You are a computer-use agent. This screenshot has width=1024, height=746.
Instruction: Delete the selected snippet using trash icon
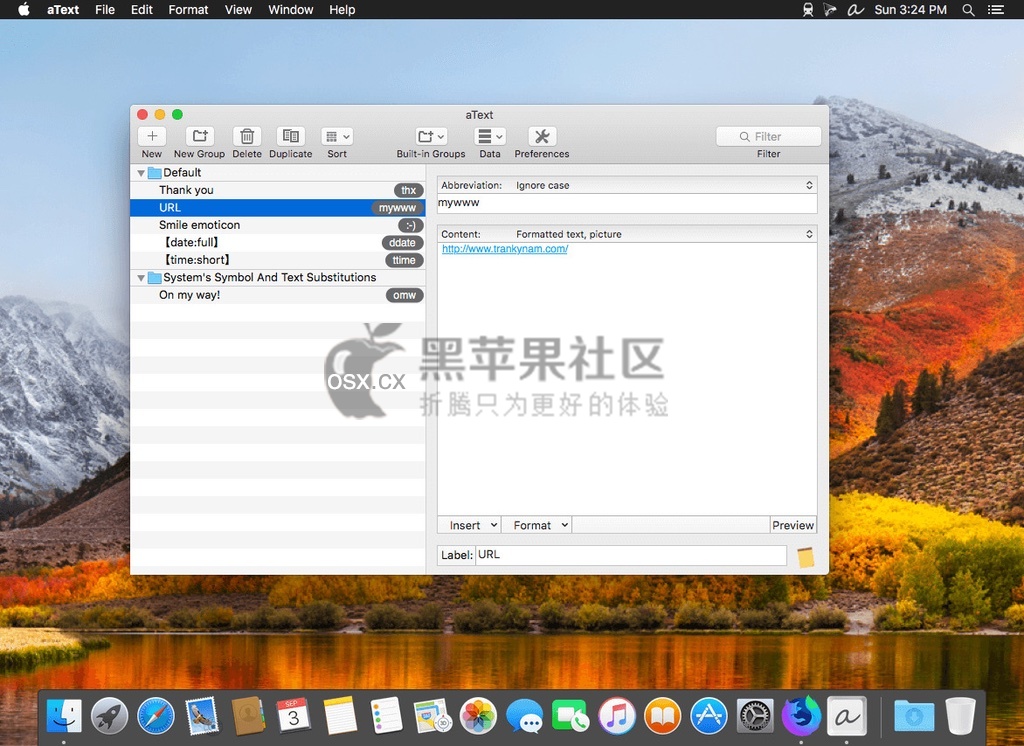pos(247,137)
